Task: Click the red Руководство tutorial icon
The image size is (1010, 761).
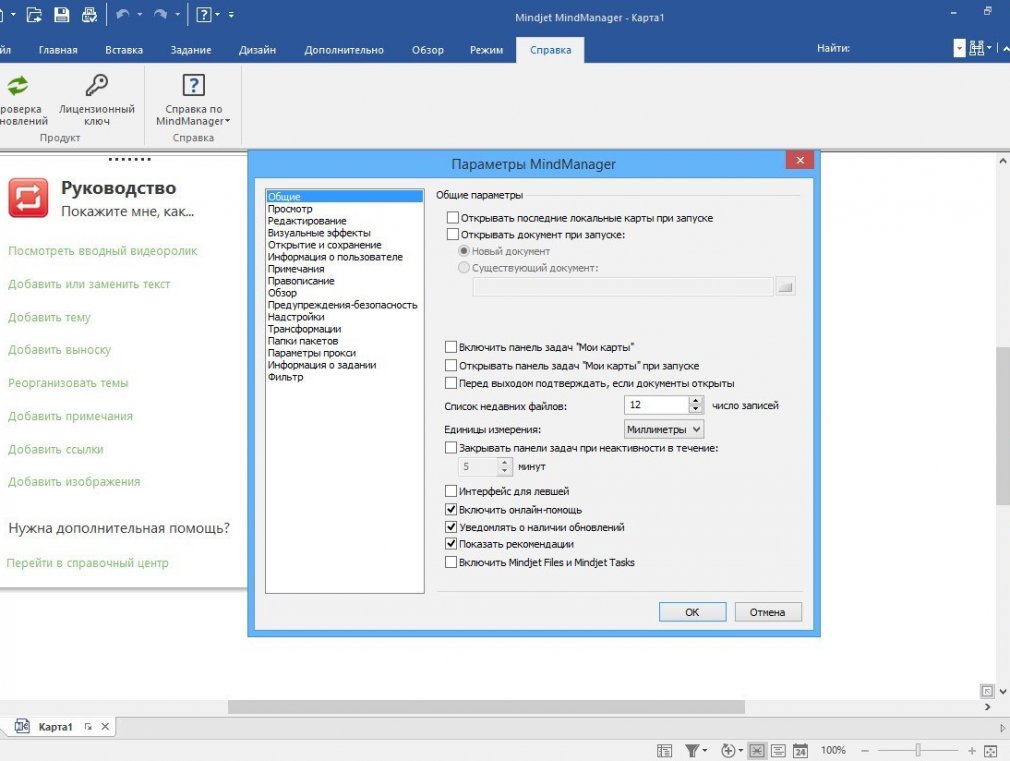Action: pyautogui.click(x=28, y=198)
